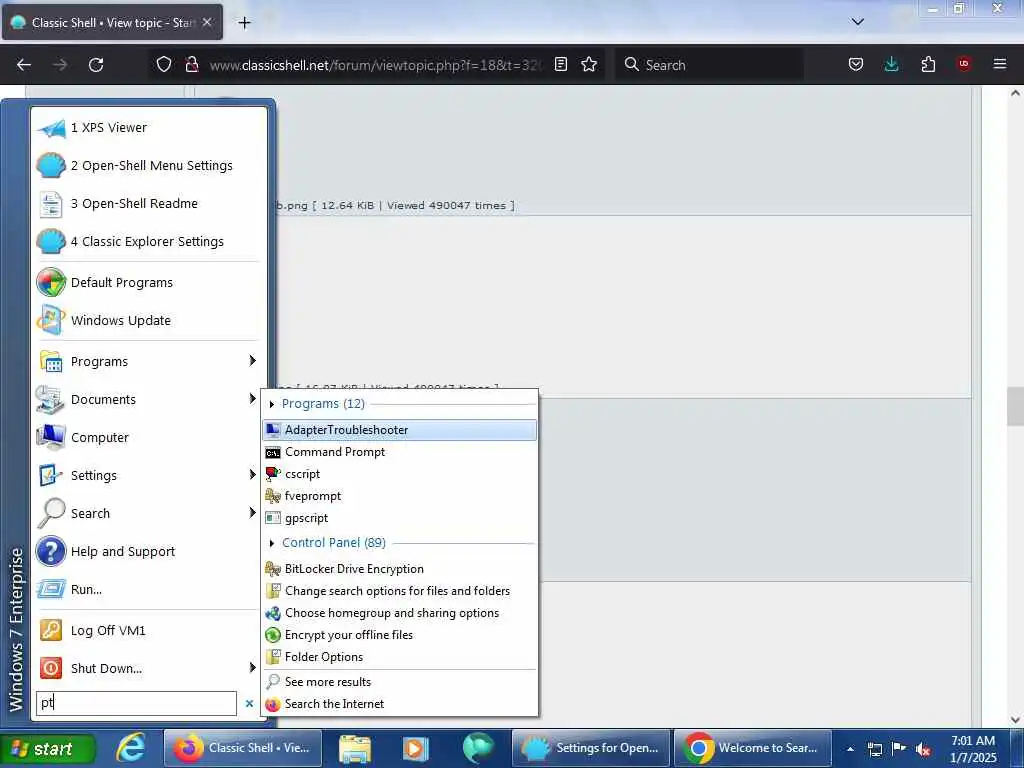Open the Open-Shell Readme entry
Viewport: 1024px width, 768px height.
pos(149,204)
